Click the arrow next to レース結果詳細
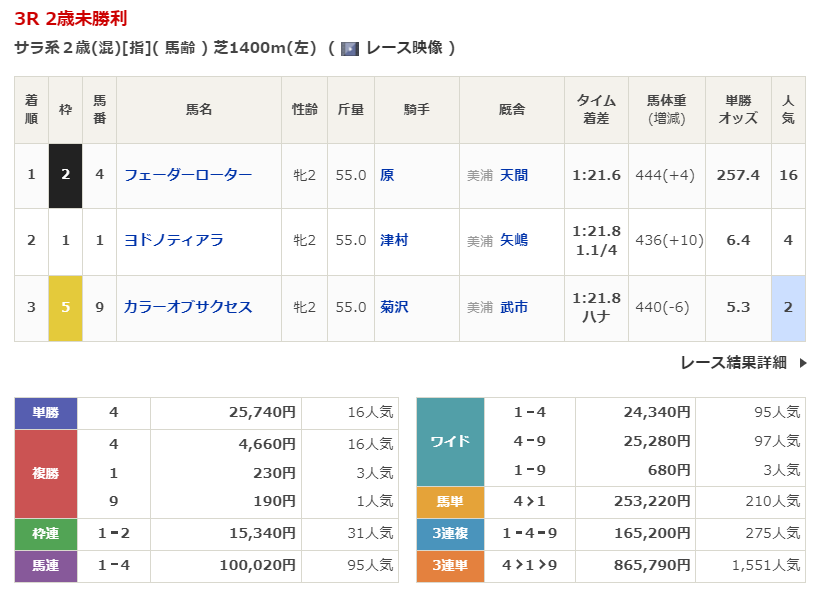Image resolution: width=818 pixels, height=591 pixels. click(x=802, y=362)
